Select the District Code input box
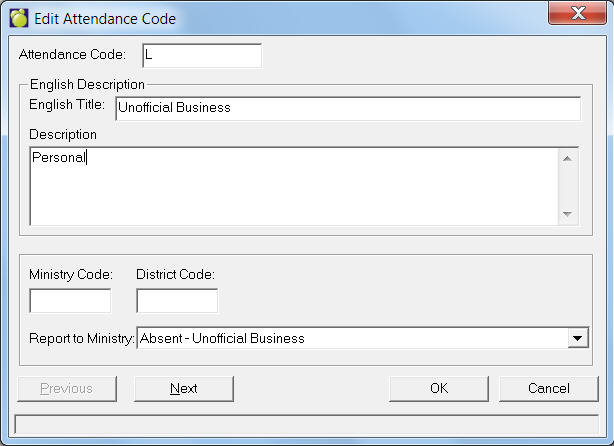This screenshot has width=614, height=446. point(177,300)
